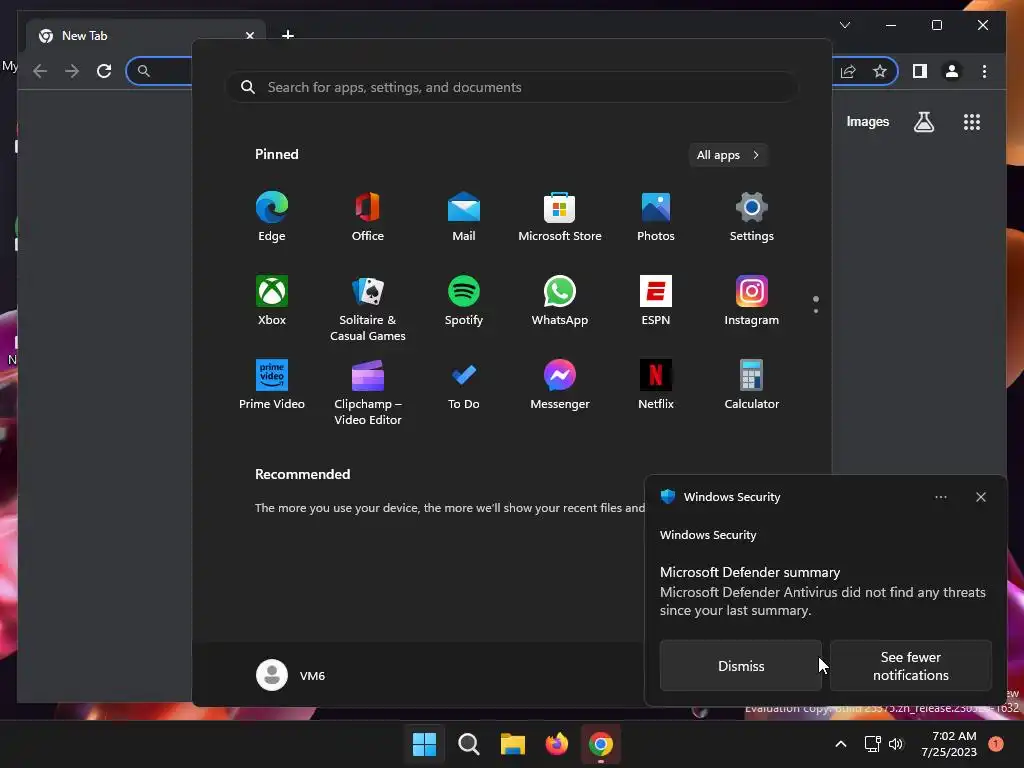Click the Start menu search field
This screenshot has height=768, width=1024.
[512, 87]
